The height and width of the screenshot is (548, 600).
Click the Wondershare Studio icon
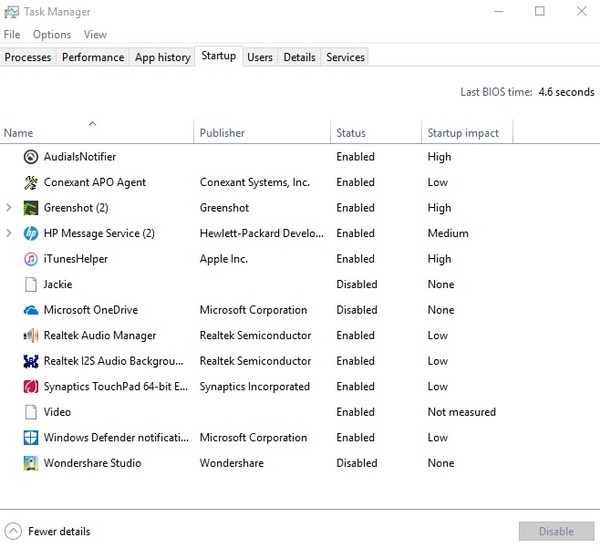coord(31,463)
